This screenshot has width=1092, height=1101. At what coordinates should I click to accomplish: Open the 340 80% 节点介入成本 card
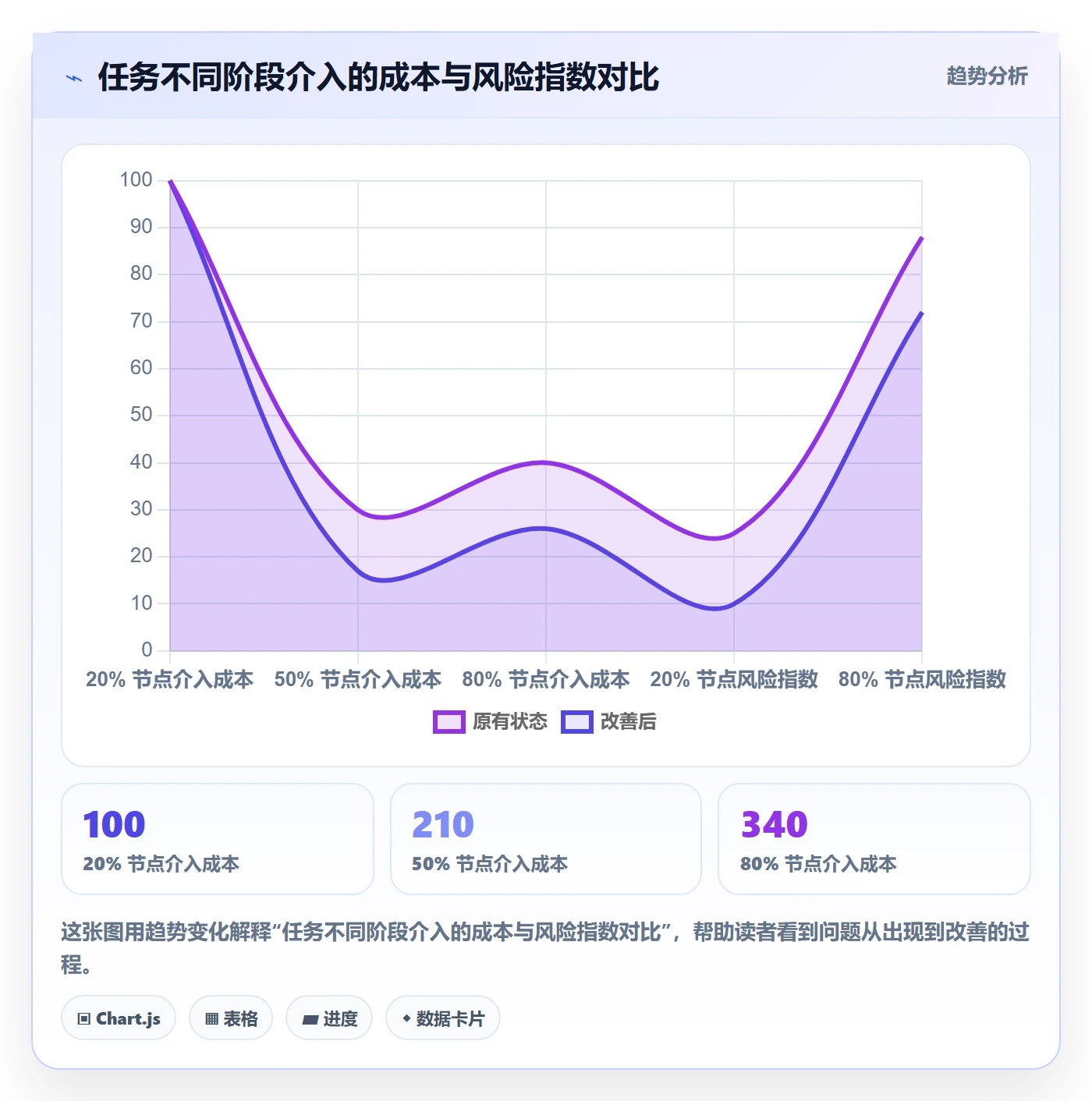coord(874,839)
